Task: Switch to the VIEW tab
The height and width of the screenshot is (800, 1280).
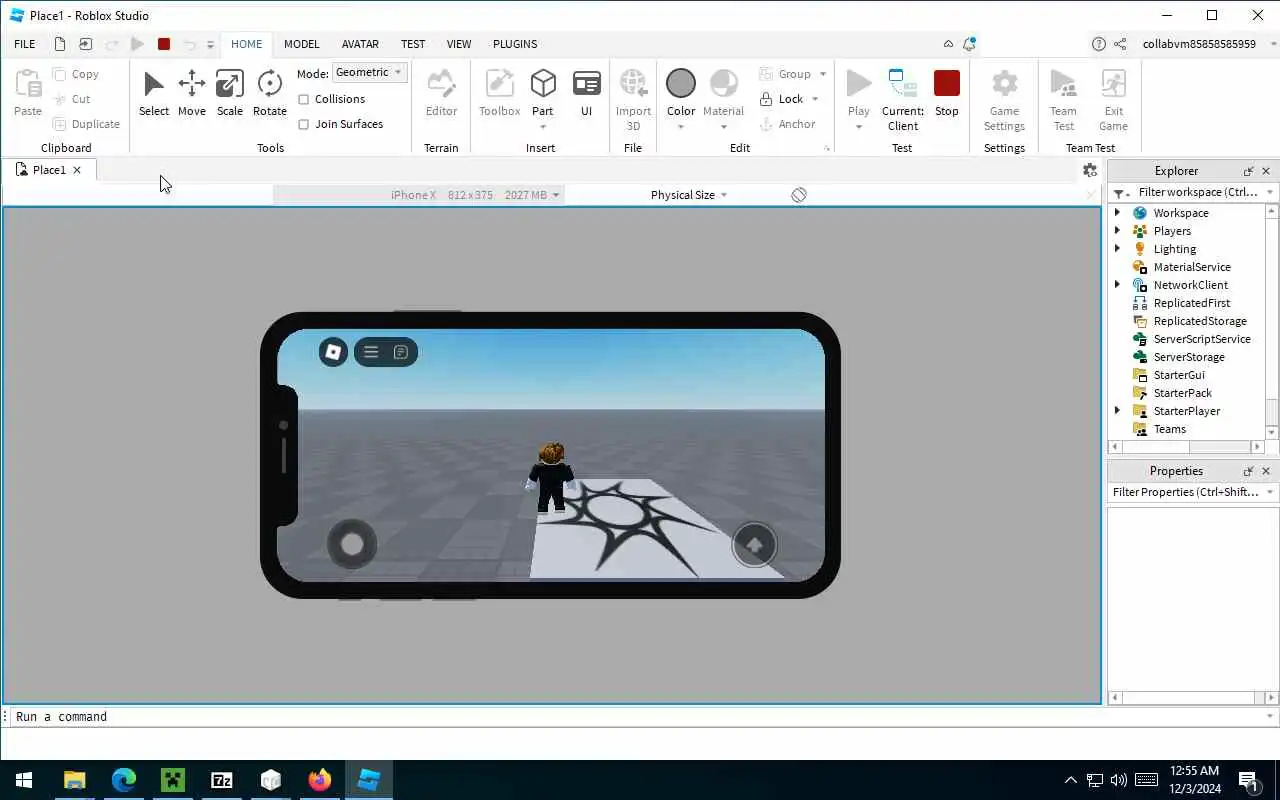Action: tap(459, 44)
